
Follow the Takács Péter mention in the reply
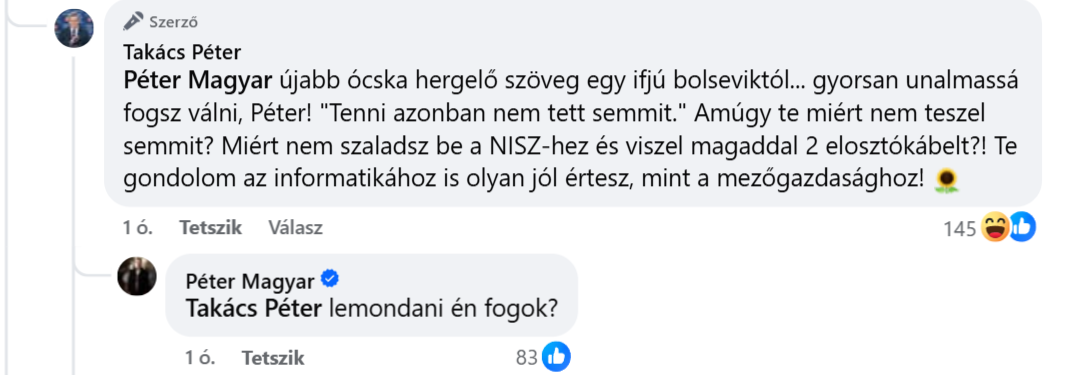click(253, 309)
